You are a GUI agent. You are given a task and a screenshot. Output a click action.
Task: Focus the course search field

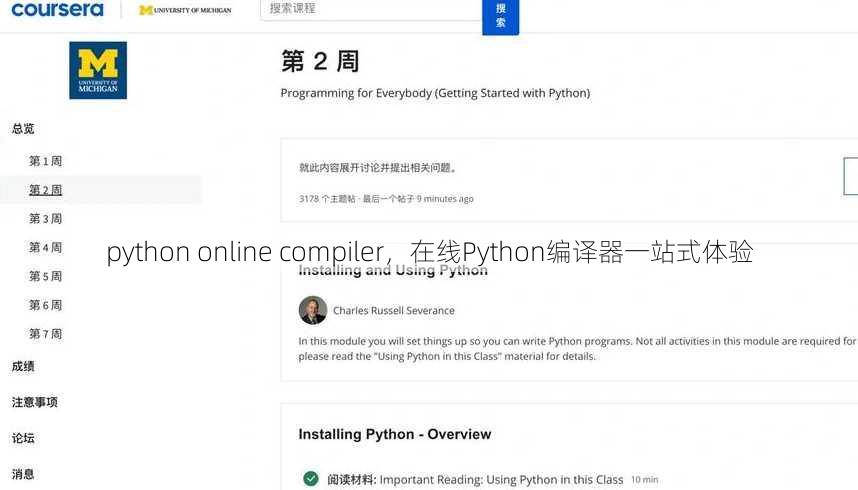[x=371, y=9]
